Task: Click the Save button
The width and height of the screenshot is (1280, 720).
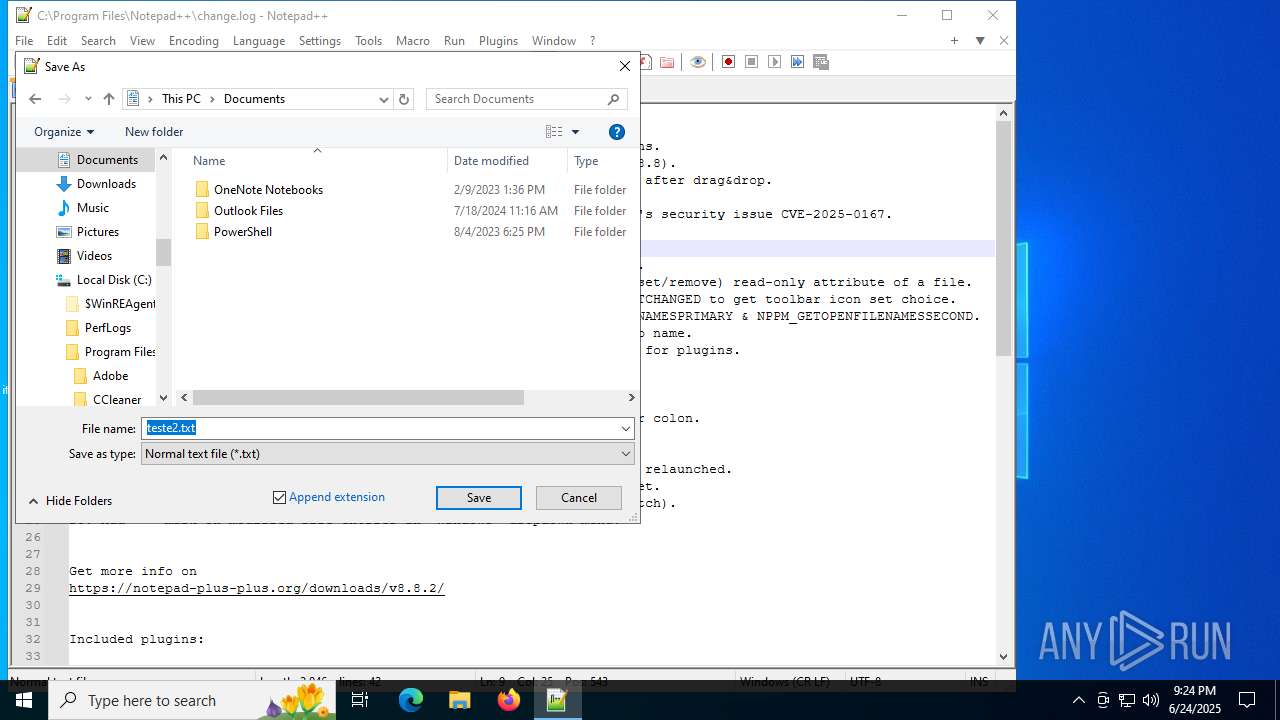Action: click(x=479, y=498)
